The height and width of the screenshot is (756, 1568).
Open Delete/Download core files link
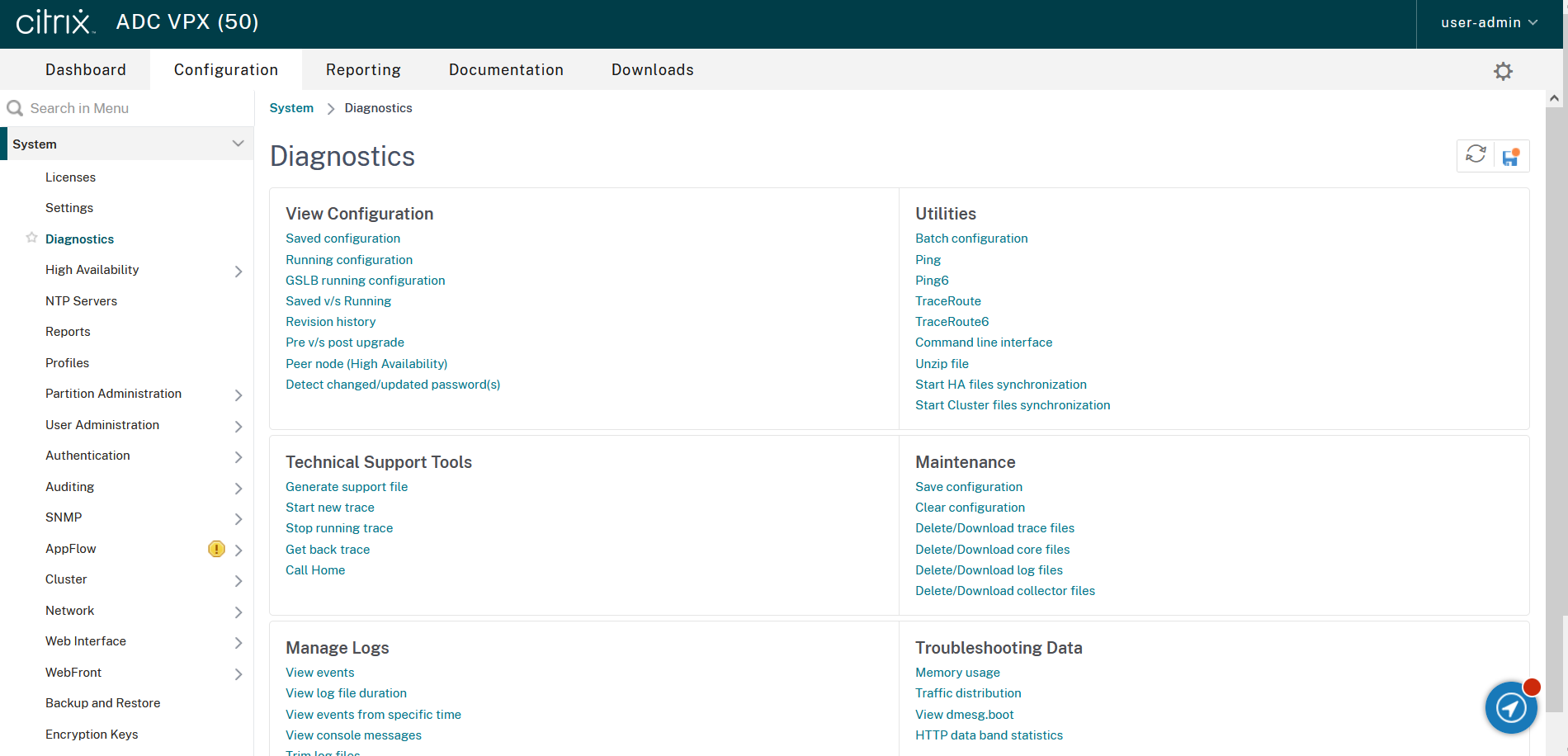(992, 550)
